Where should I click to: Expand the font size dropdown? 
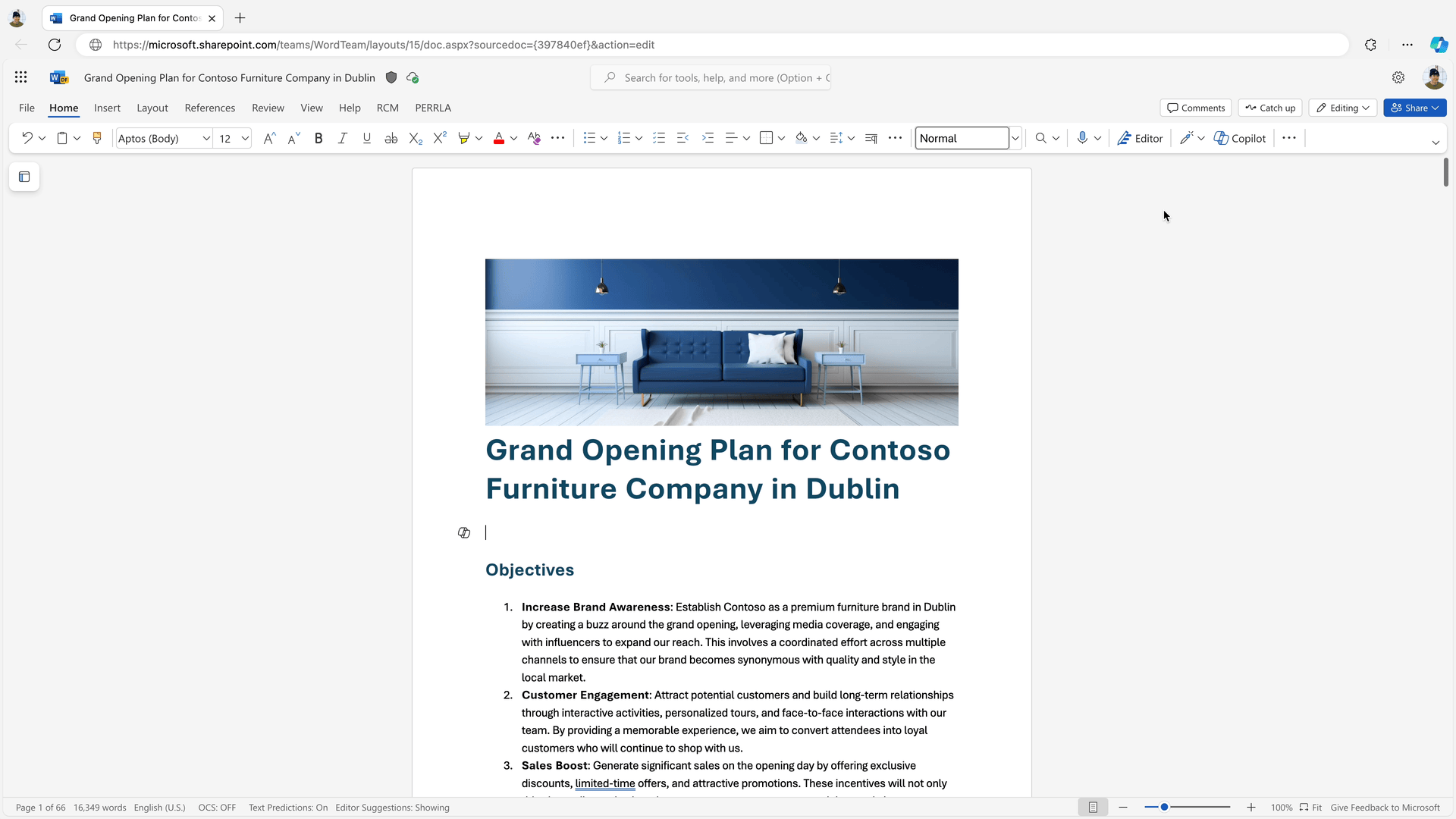[x=245, y=138]
